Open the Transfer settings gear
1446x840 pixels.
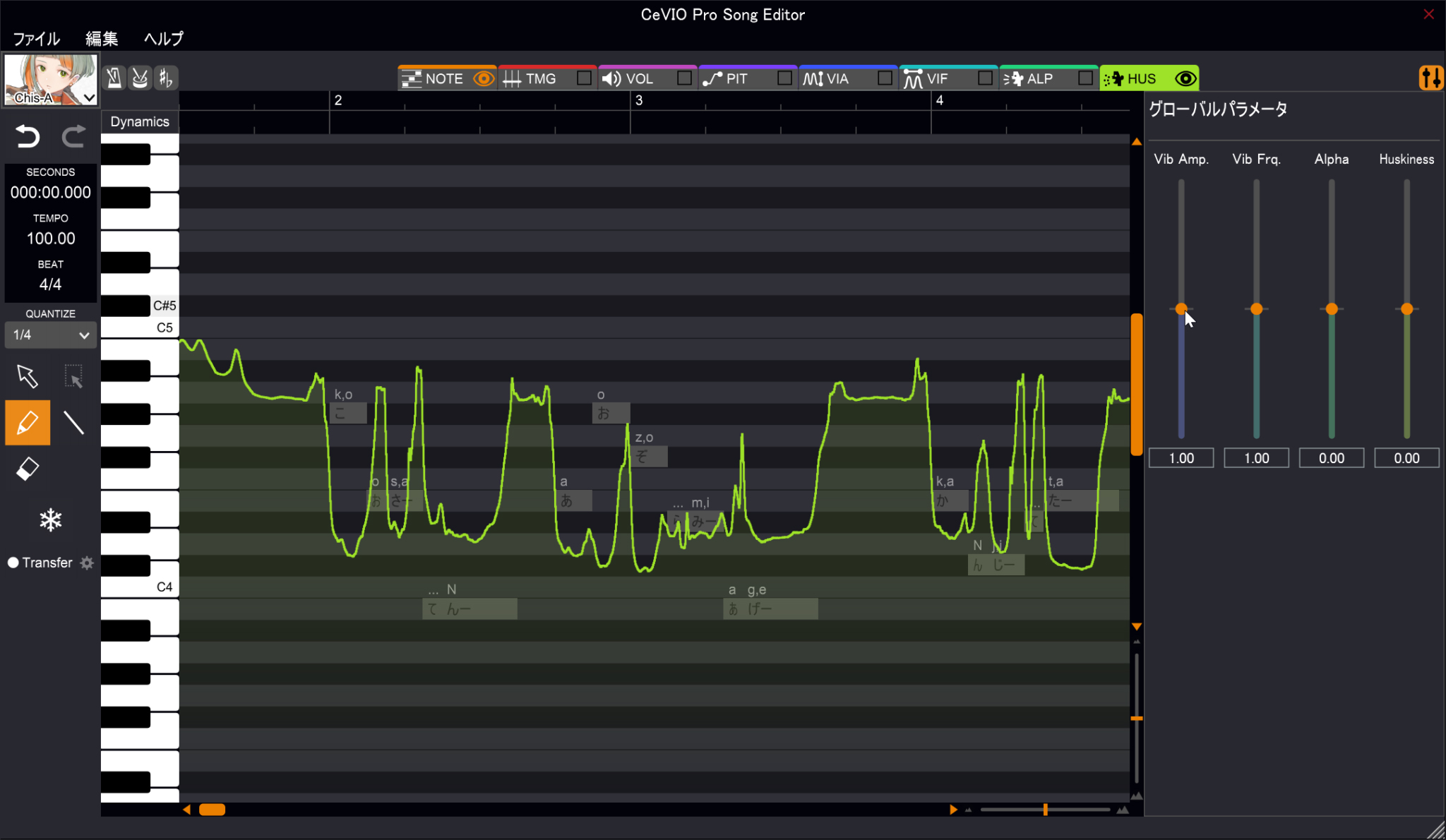[87, 563]
